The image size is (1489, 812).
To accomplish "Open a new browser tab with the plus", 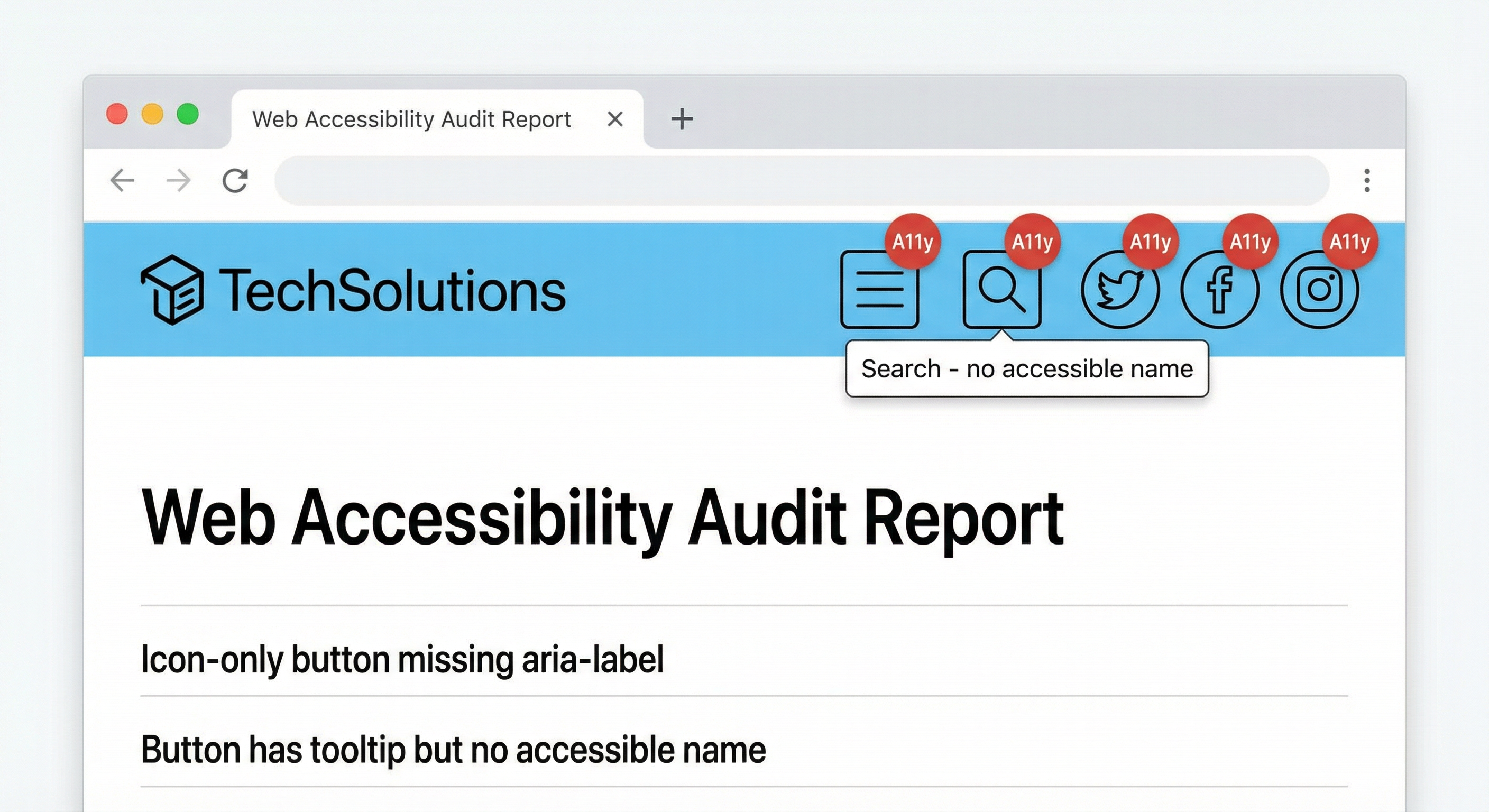I will click(682, 118).
